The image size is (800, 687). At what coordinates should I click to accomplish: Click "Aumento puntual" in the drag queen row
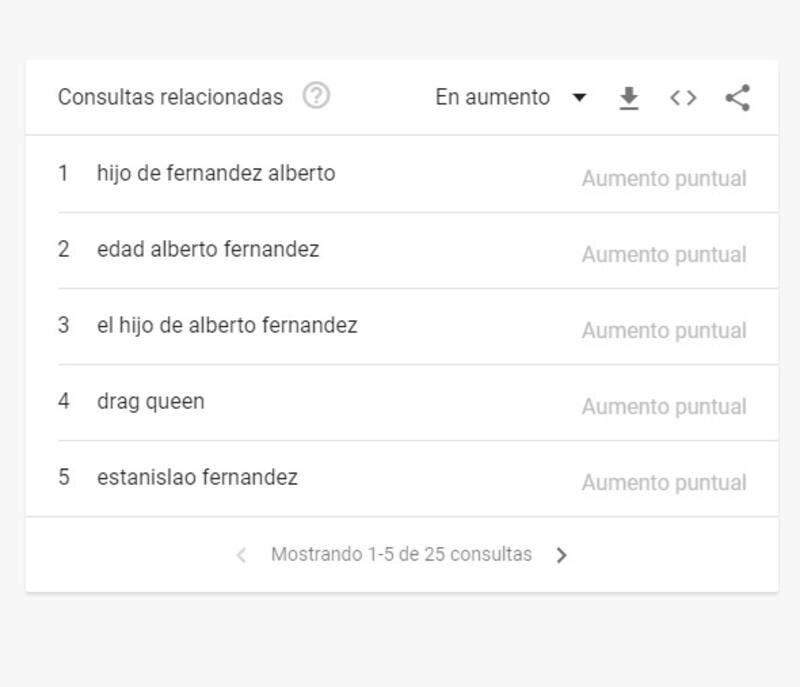click(664, 407)
